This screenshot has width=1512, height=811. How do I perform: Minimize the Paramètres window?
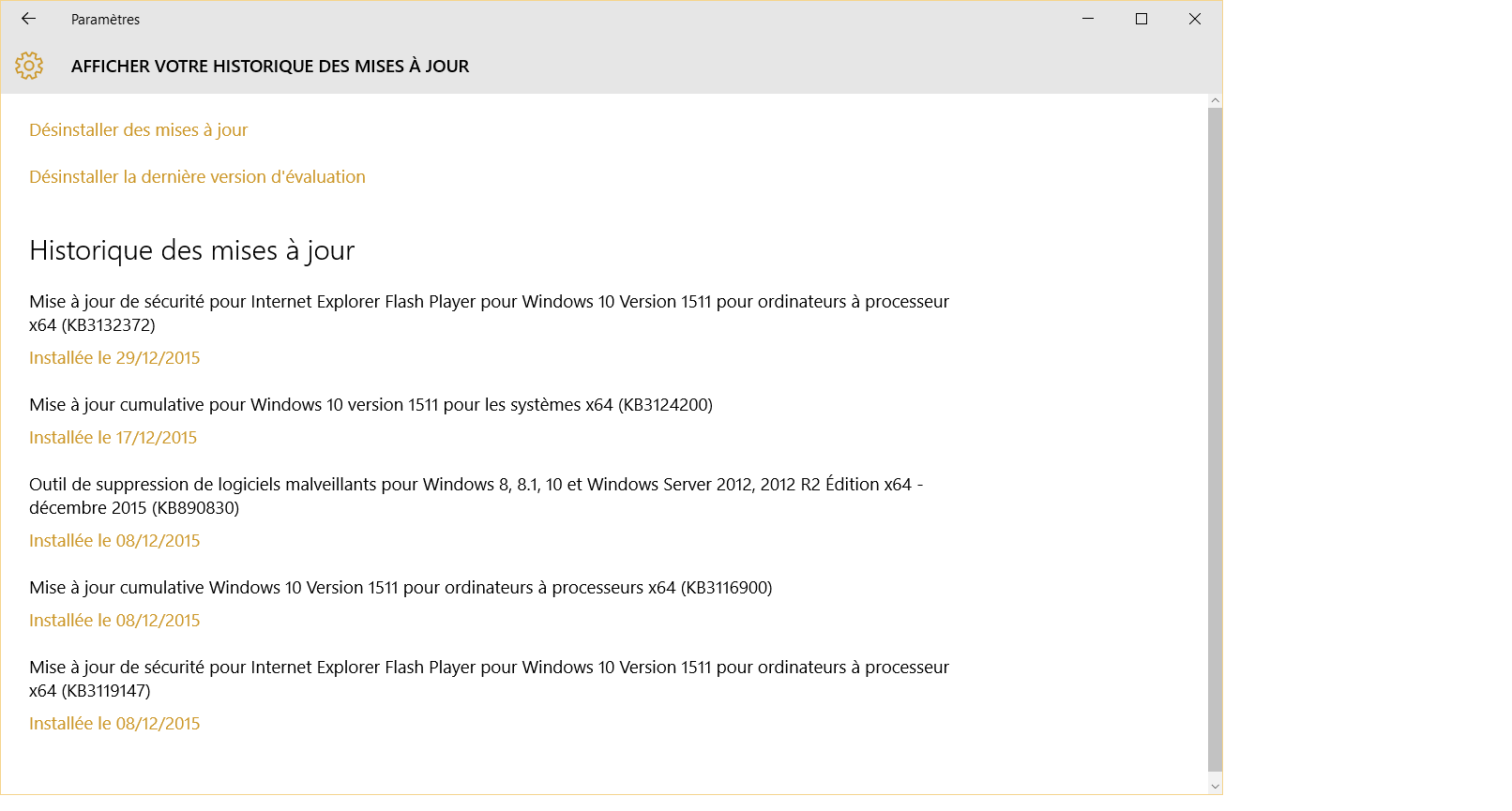[1088, 19]
